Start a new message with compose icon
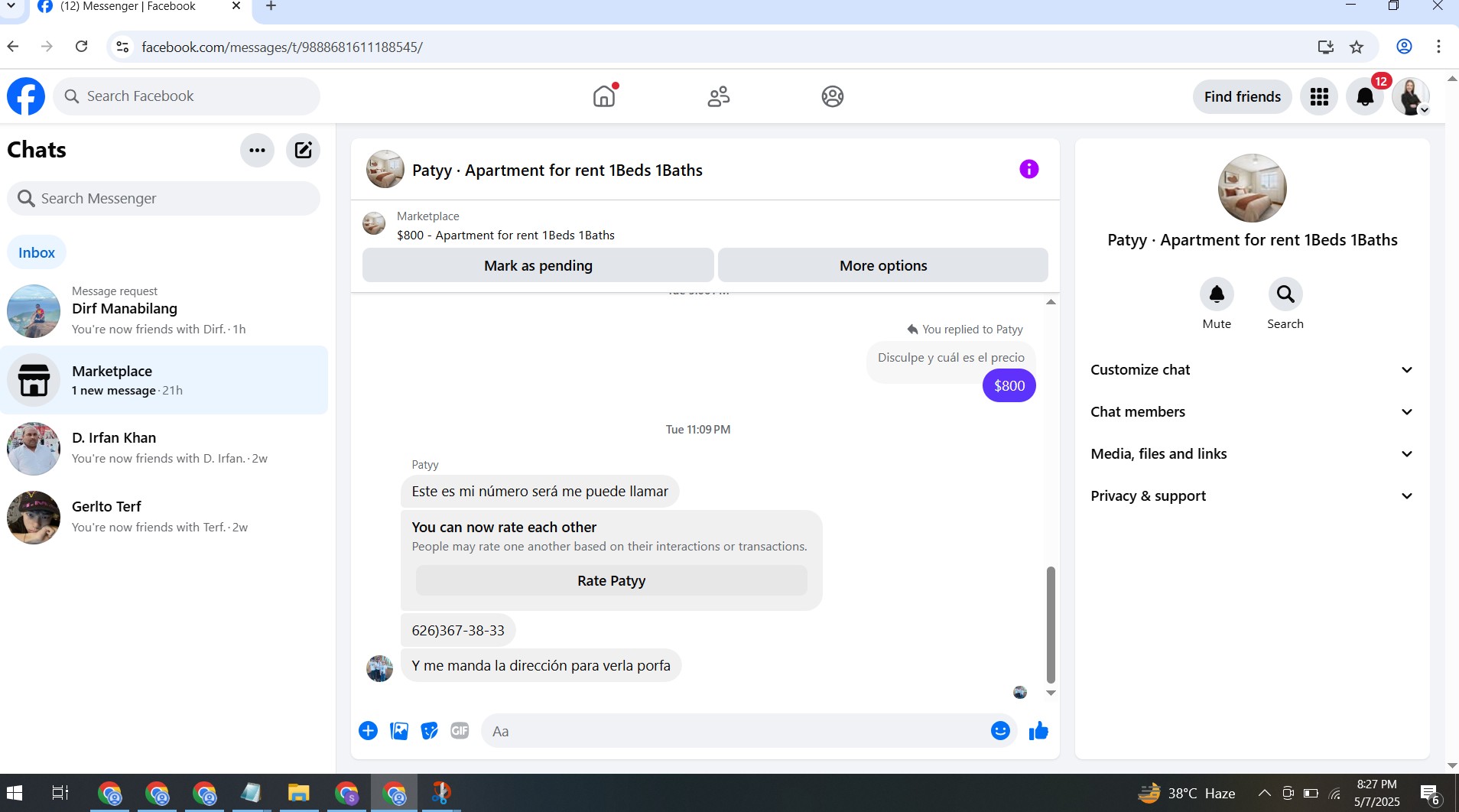 click(303, 150)
